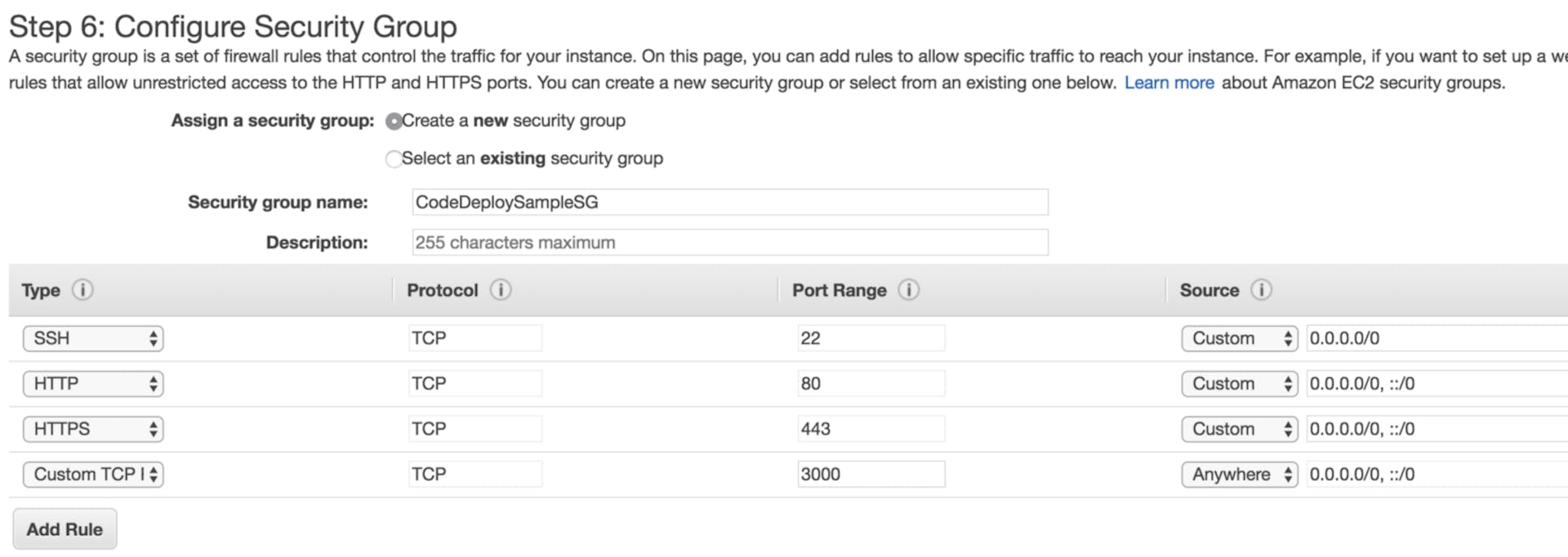Open Custom source dropdown in HTTPS row
Screen dimensions: 1568x557
click(1239, 429)
